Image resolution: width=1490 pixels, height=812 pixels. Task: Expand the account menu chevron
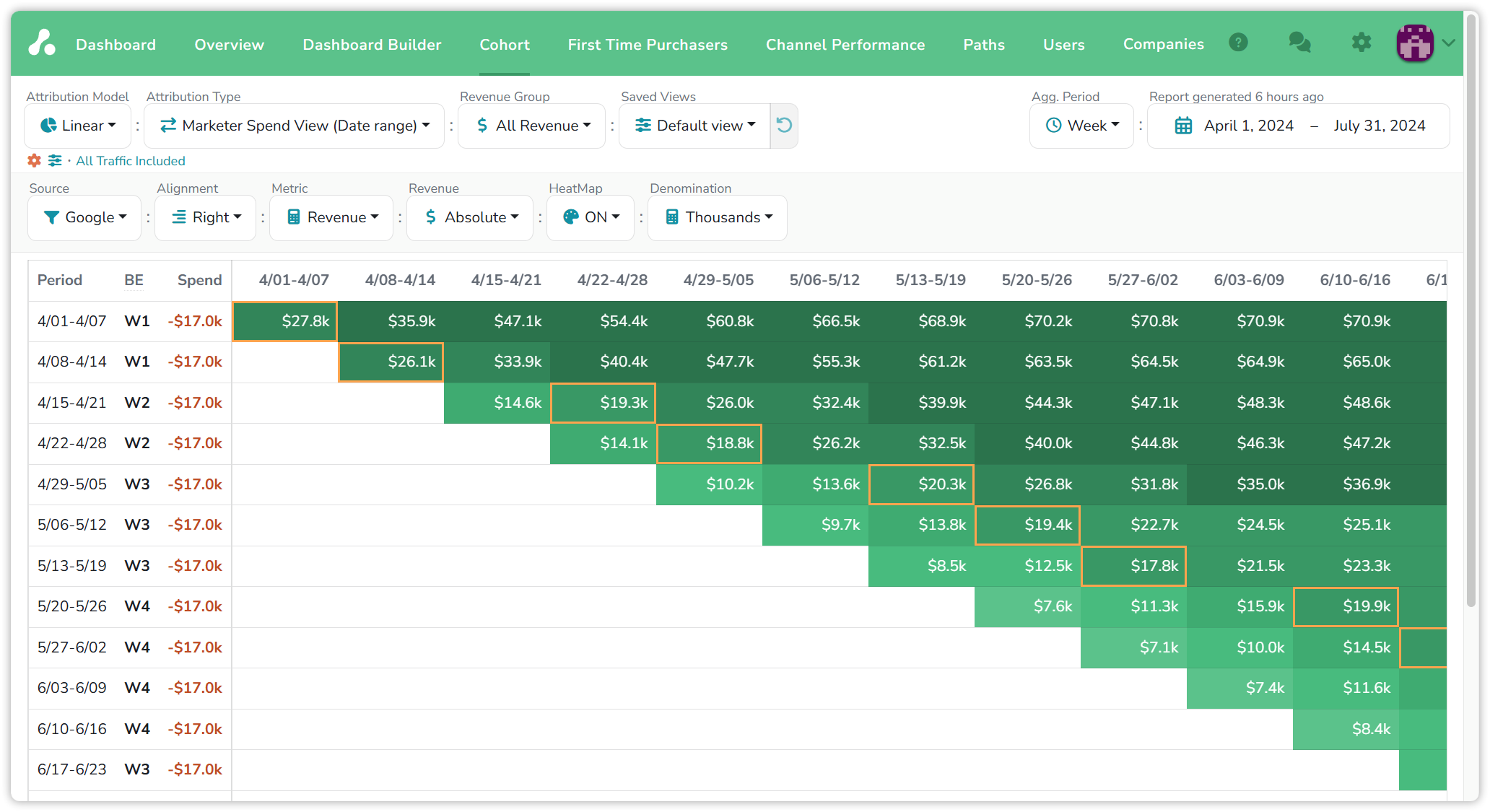[x=1448, y=43]
